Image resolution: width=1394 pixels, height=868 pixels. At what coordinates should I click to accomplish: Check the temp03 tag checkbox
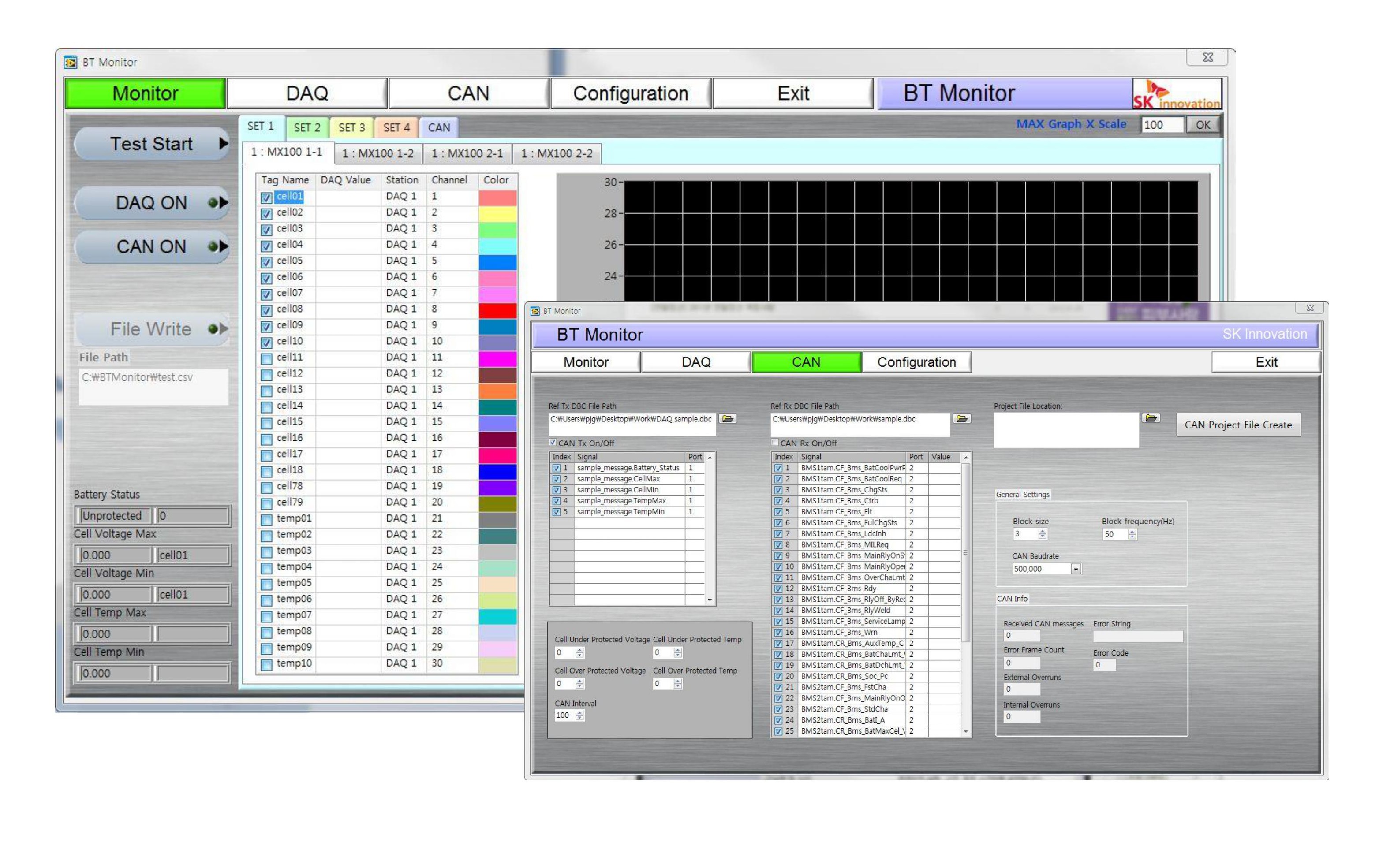pyautogui.click(x=266, y=552)
